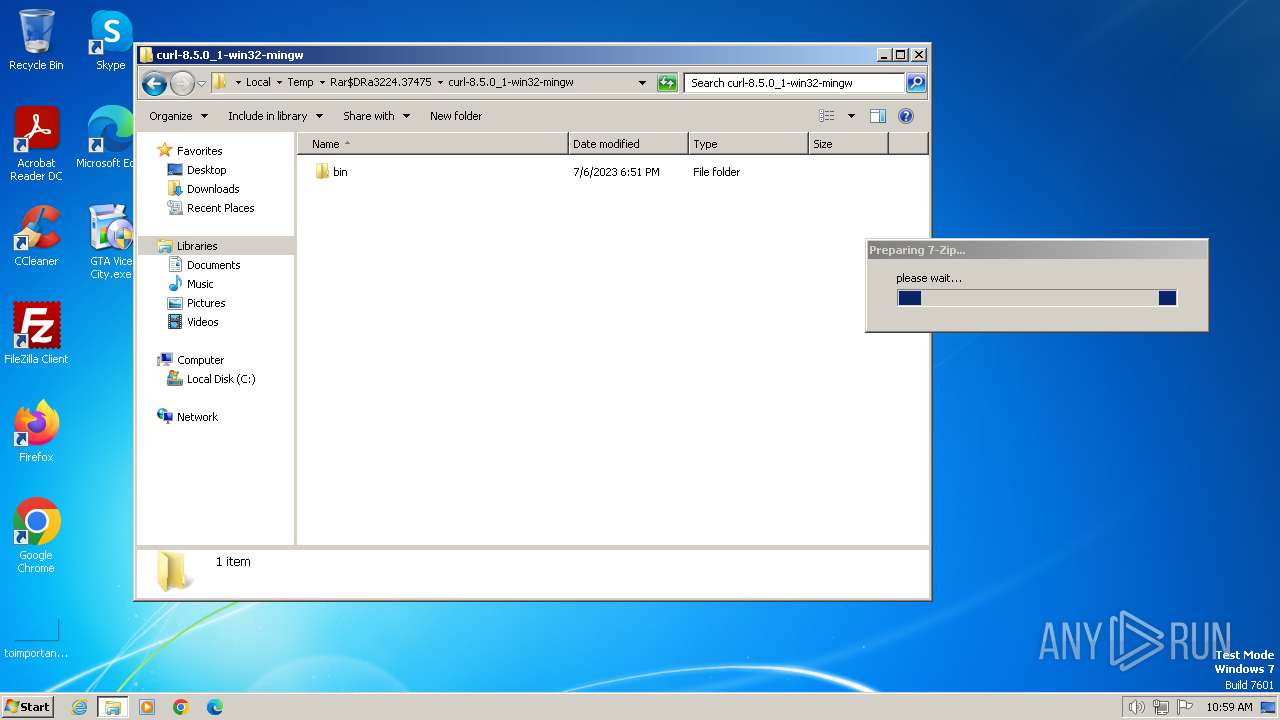Sort by the Size column header

tap(848, 144)
